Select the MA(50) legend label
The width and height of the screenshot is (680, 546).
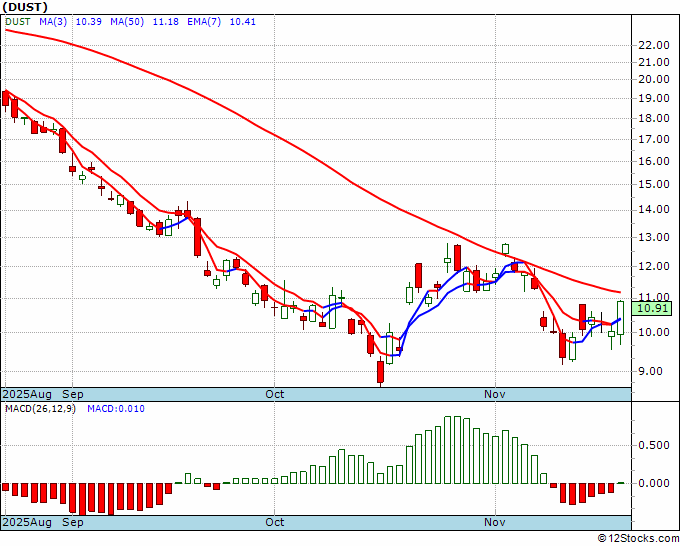(127, 22)
